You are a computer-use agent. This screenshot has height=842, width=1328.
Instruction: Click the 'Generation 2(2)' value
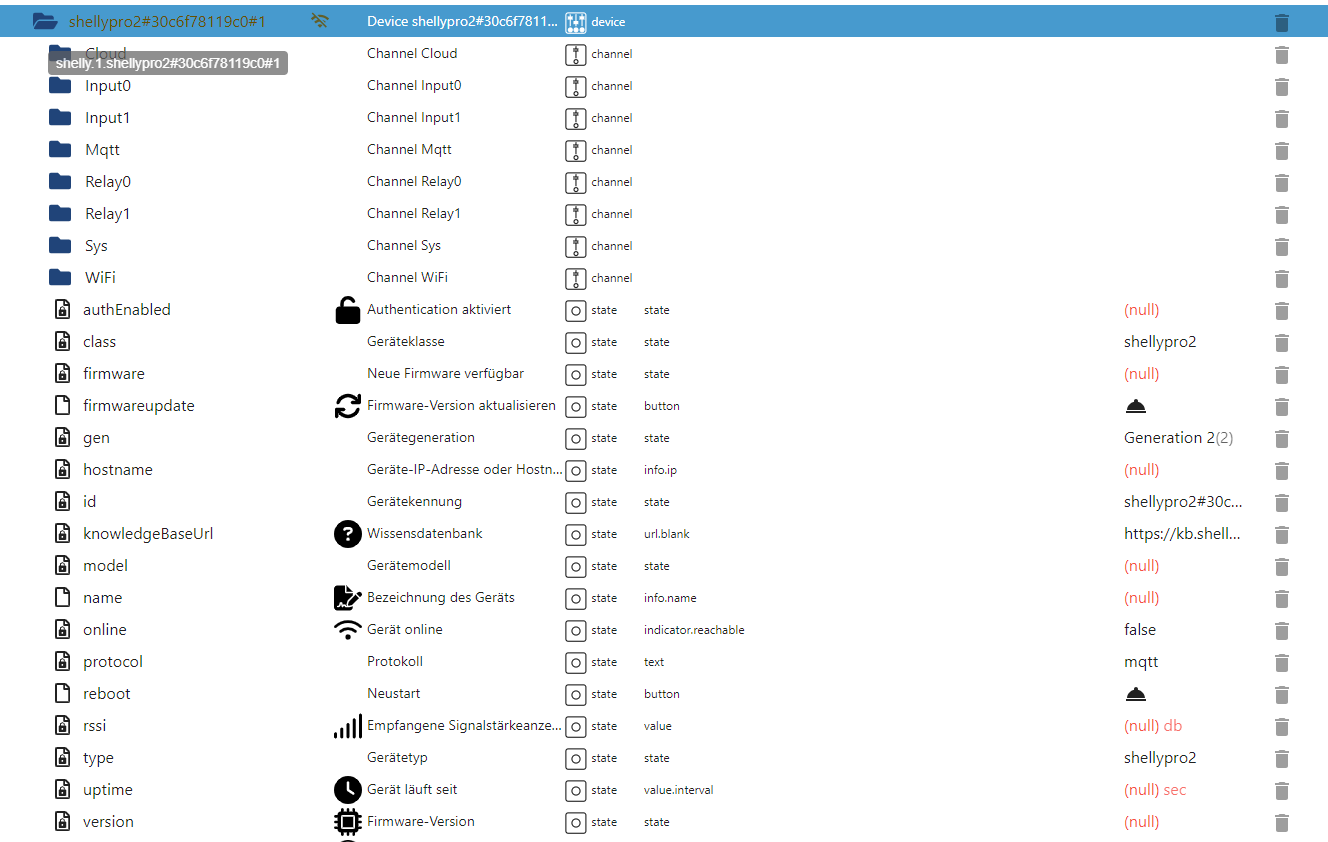click(1179, 438)
